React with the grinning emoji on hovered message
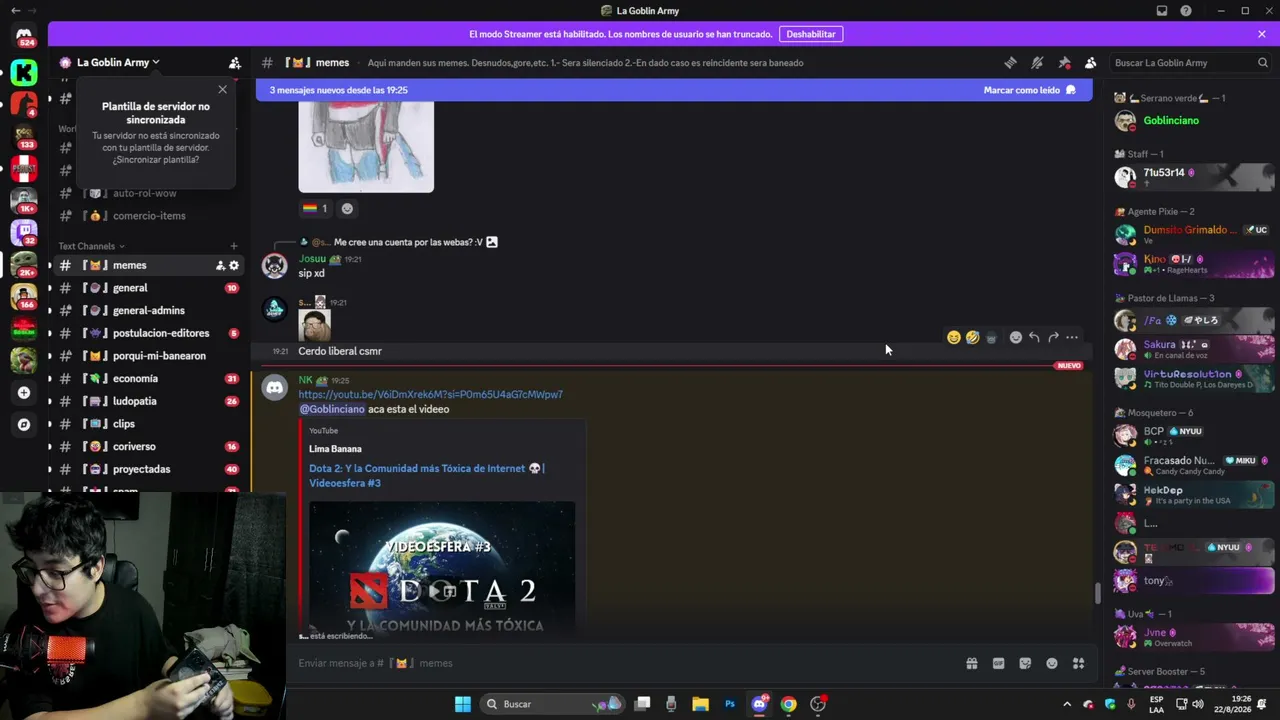 point(953,337)
